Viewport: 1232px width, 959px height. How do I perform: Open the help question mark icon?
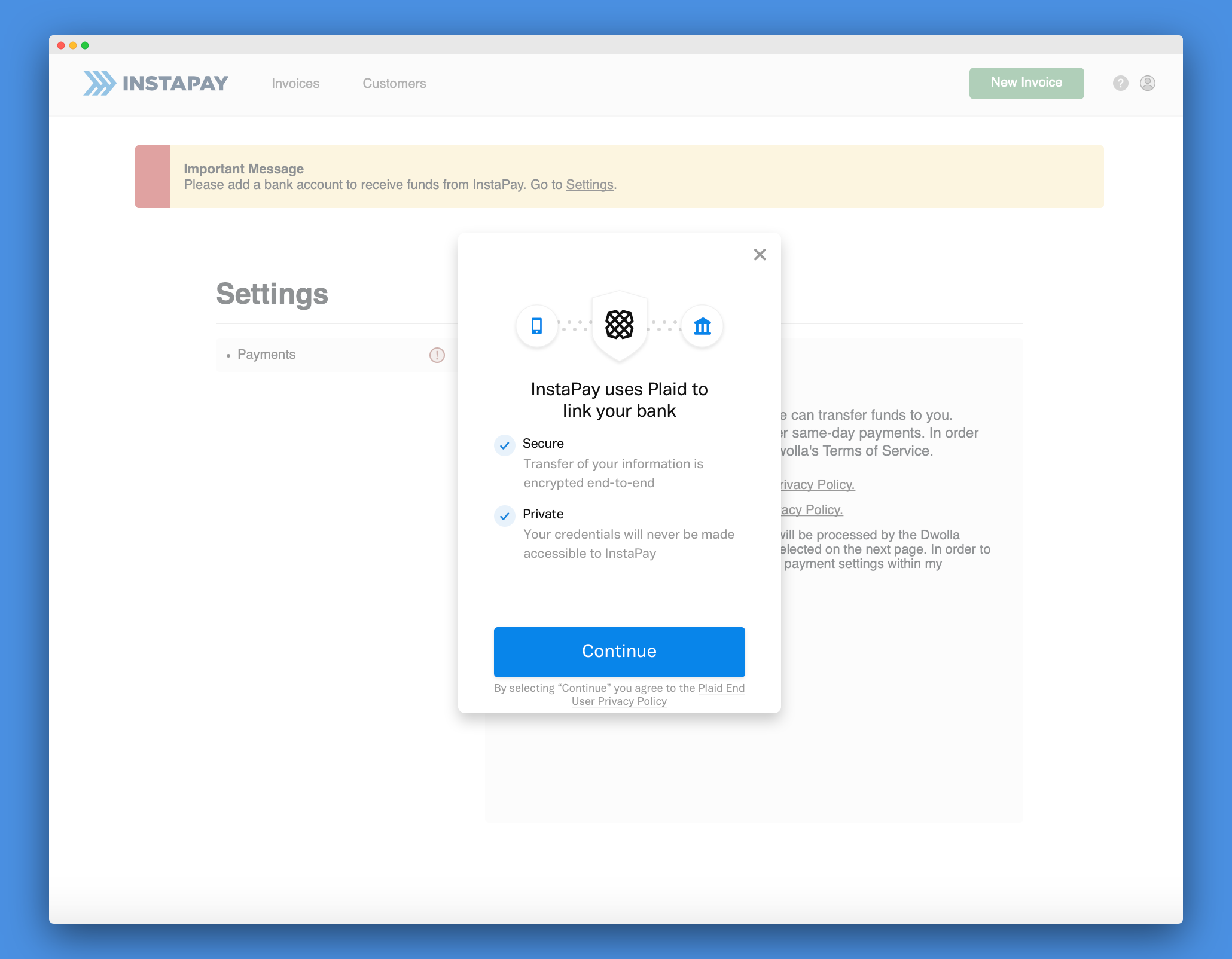coord(1120,83)
